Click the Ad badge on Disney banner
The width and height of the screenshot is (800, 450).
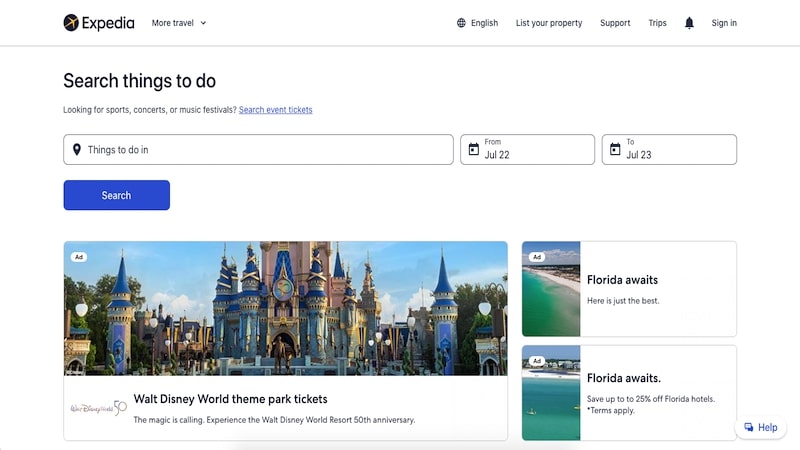tap(79, 257)
